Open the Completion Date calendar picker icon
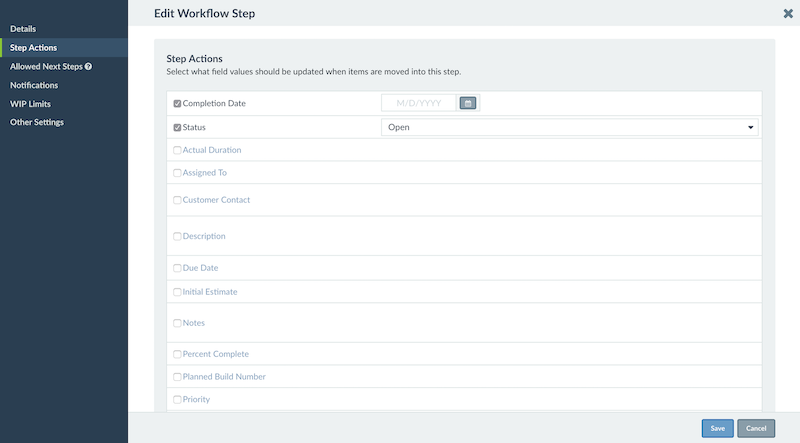The height and width of the screenshot is (443, 800). [x=468, y=103]
